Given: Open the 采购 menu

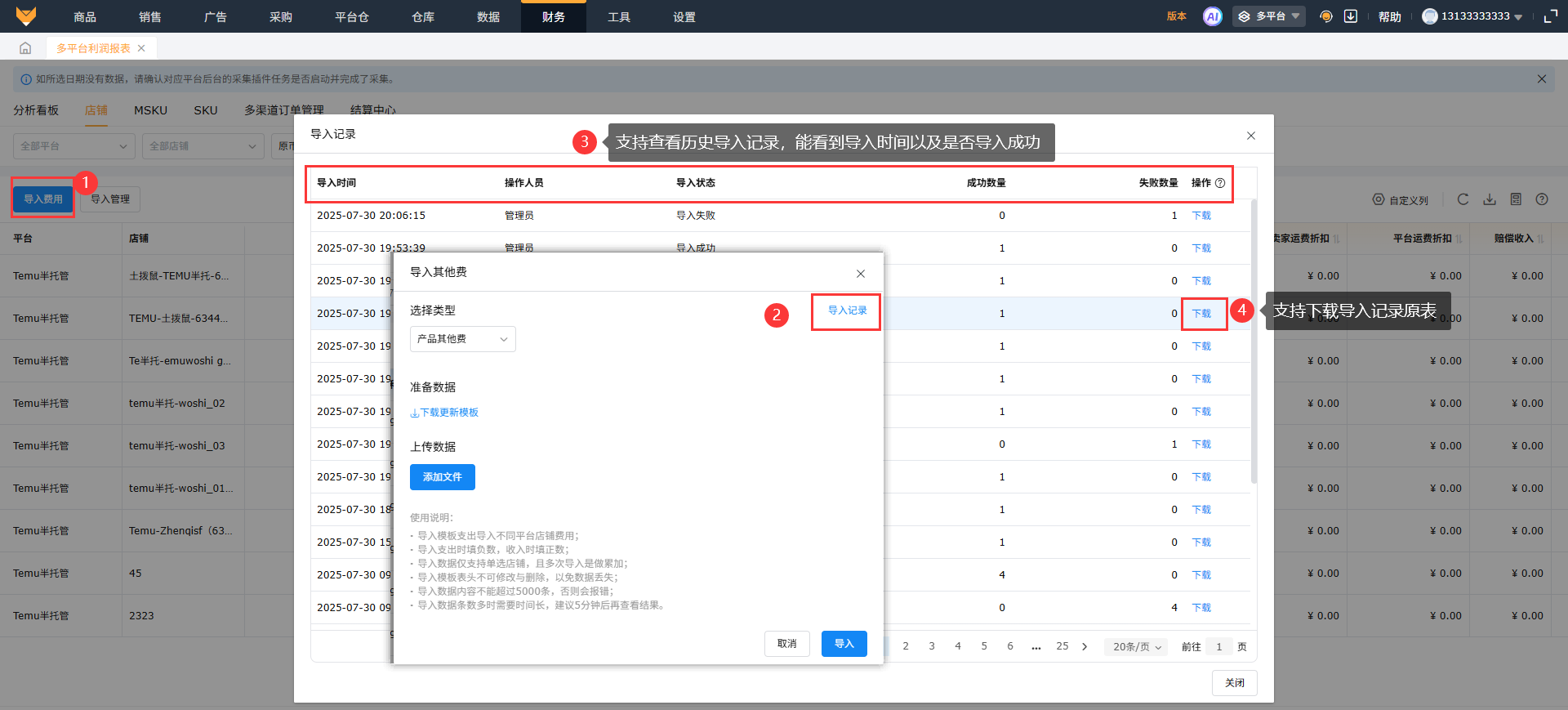Looking at the screenshot, I should pos(281,16).
